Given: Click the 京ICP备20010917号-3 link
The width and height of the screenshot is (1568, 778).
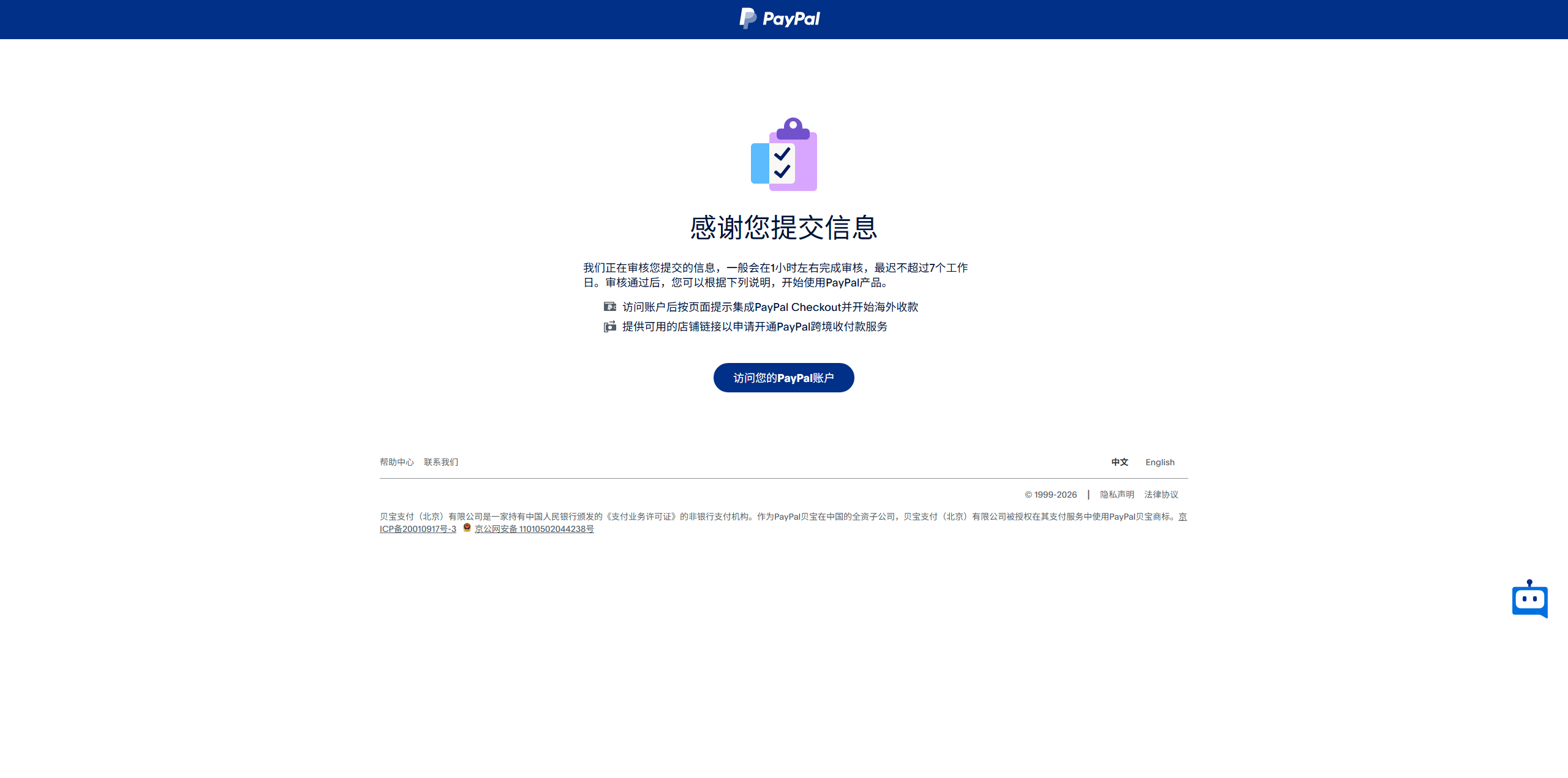Looking at the screenshot, I should click(418, 529).
